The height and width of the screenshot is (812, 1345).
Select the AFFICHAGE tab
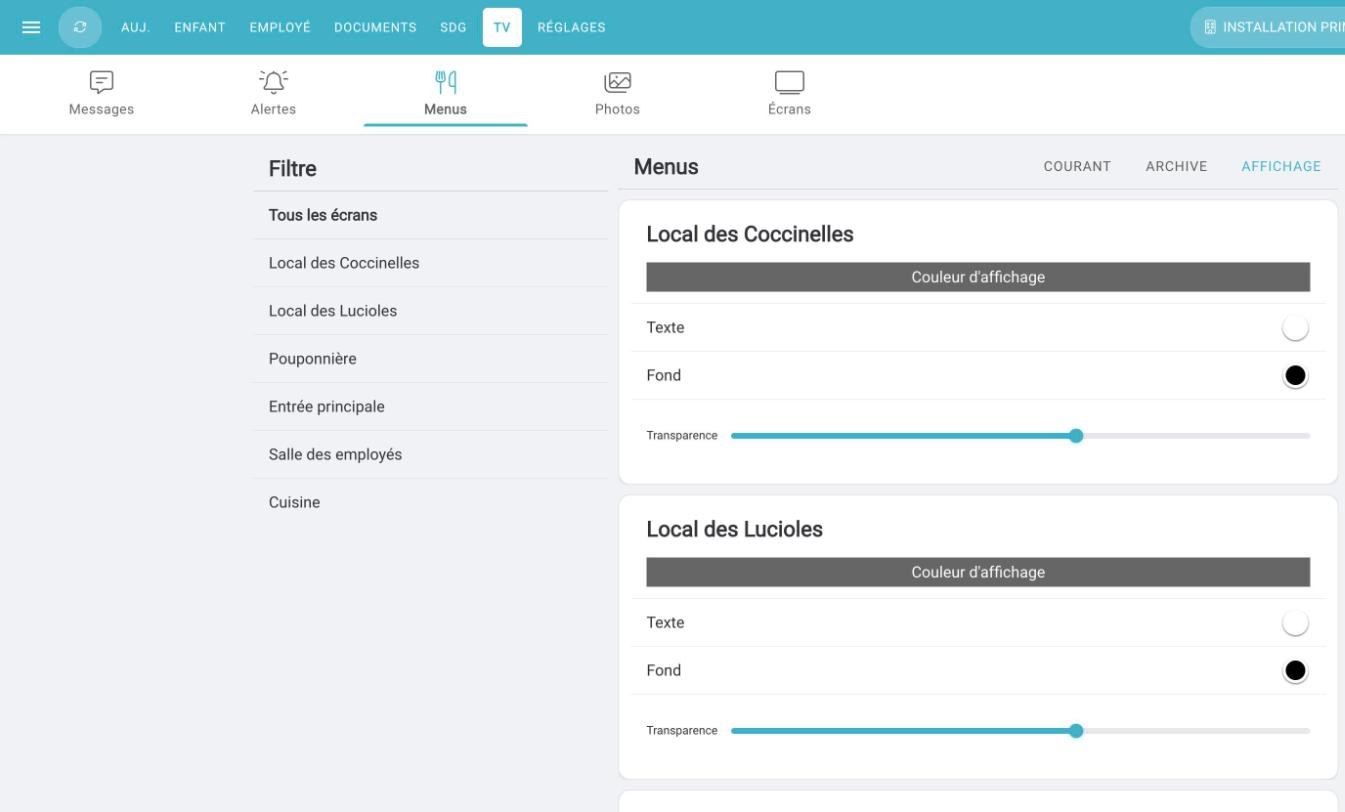click(1281, 167)
